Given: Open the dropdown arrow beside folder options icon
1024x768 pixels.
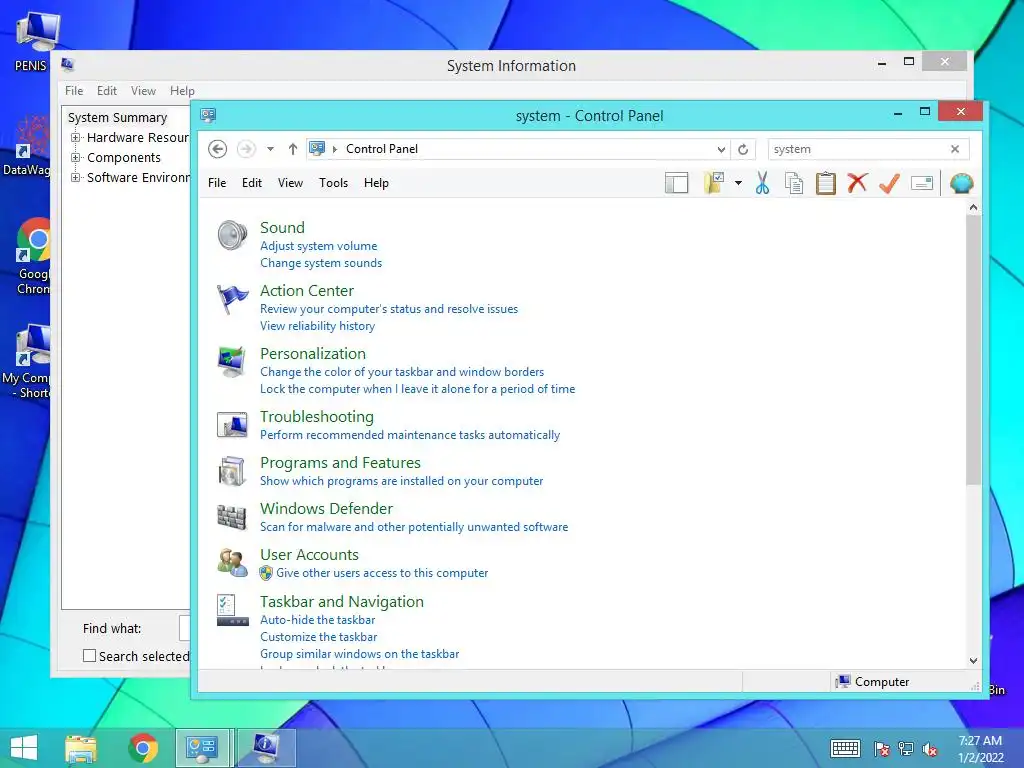Looking at the screenshot, I should point(738,184).
